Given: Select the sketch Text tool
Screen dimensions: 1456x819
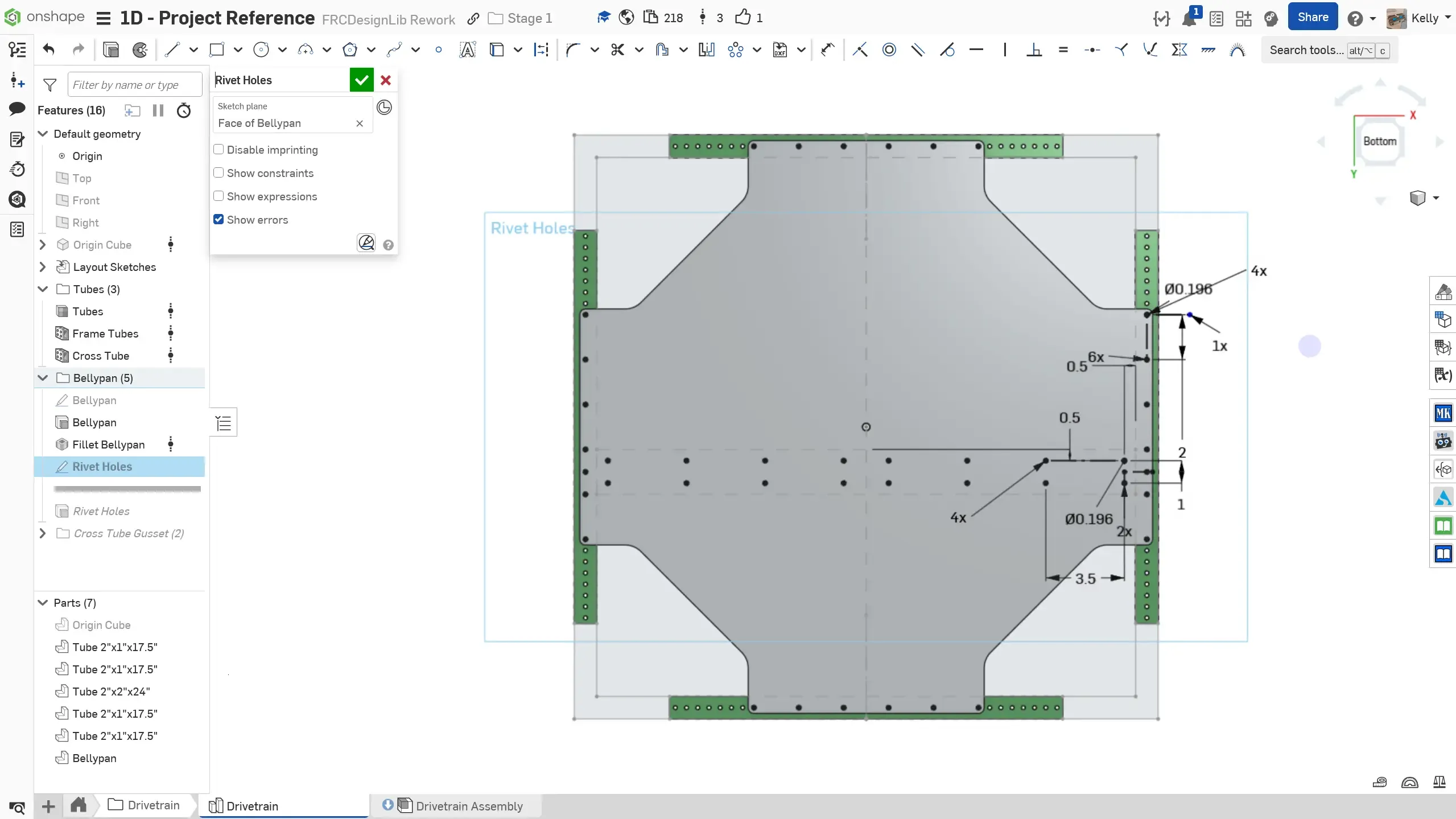Looking at the screenshot, I should pyautogui.click(x=467, y=50).
